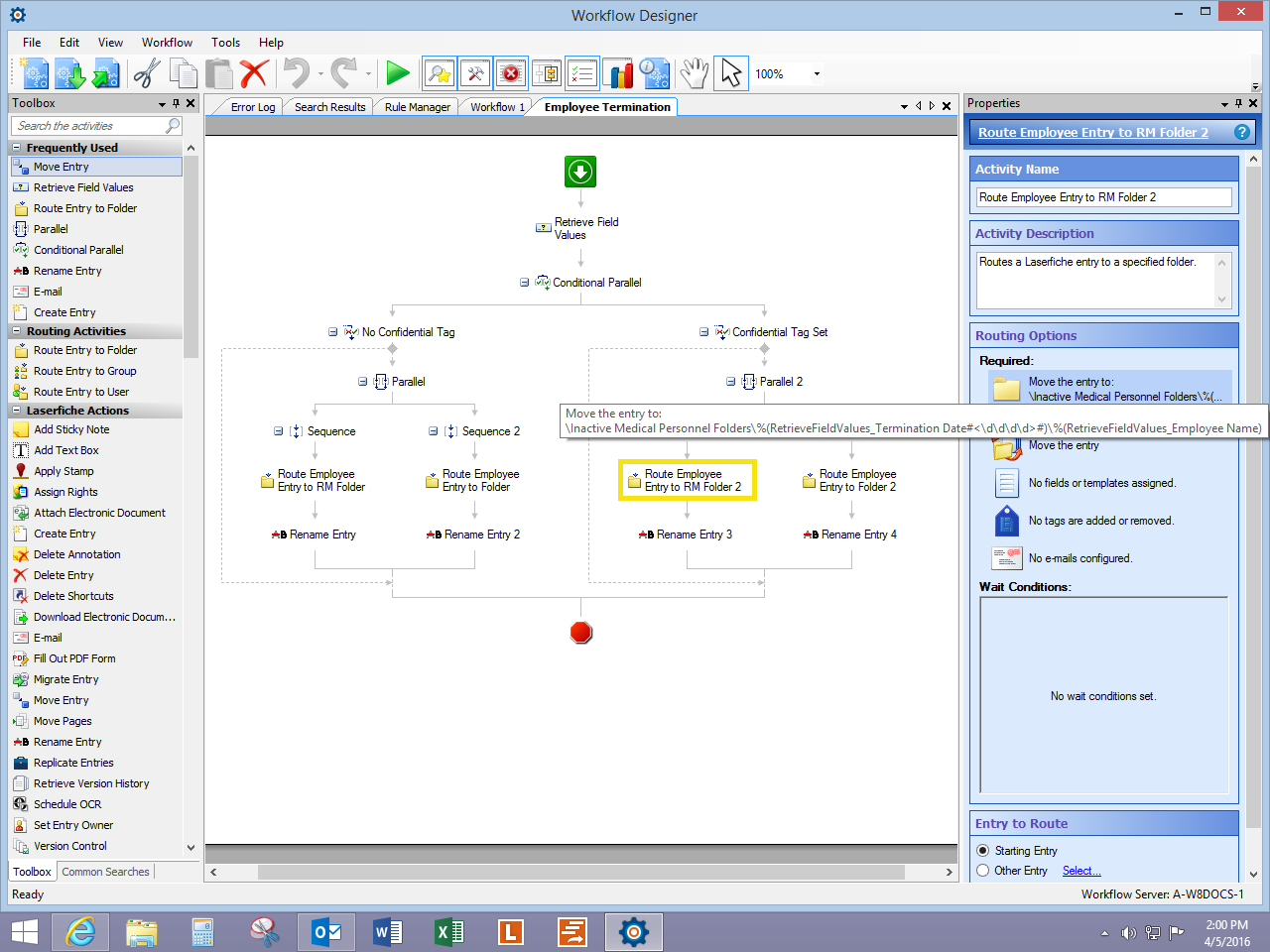
Task: Select the hand pan tool
Action: [x=694, y=73]
